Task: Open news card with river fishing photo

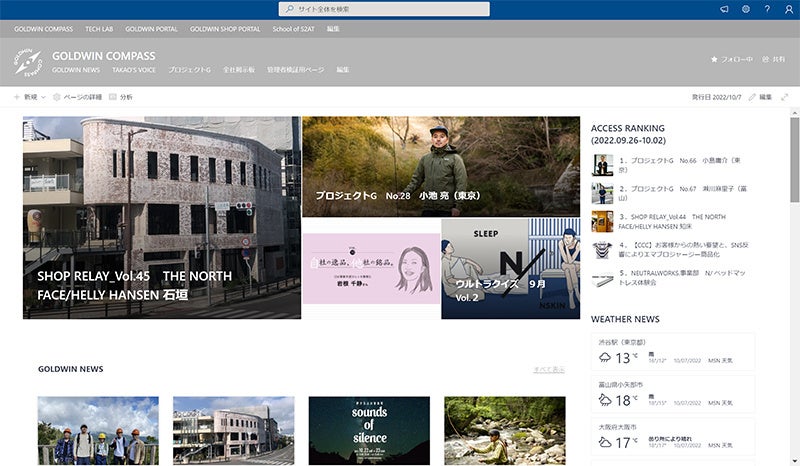Action: (505, 431)
